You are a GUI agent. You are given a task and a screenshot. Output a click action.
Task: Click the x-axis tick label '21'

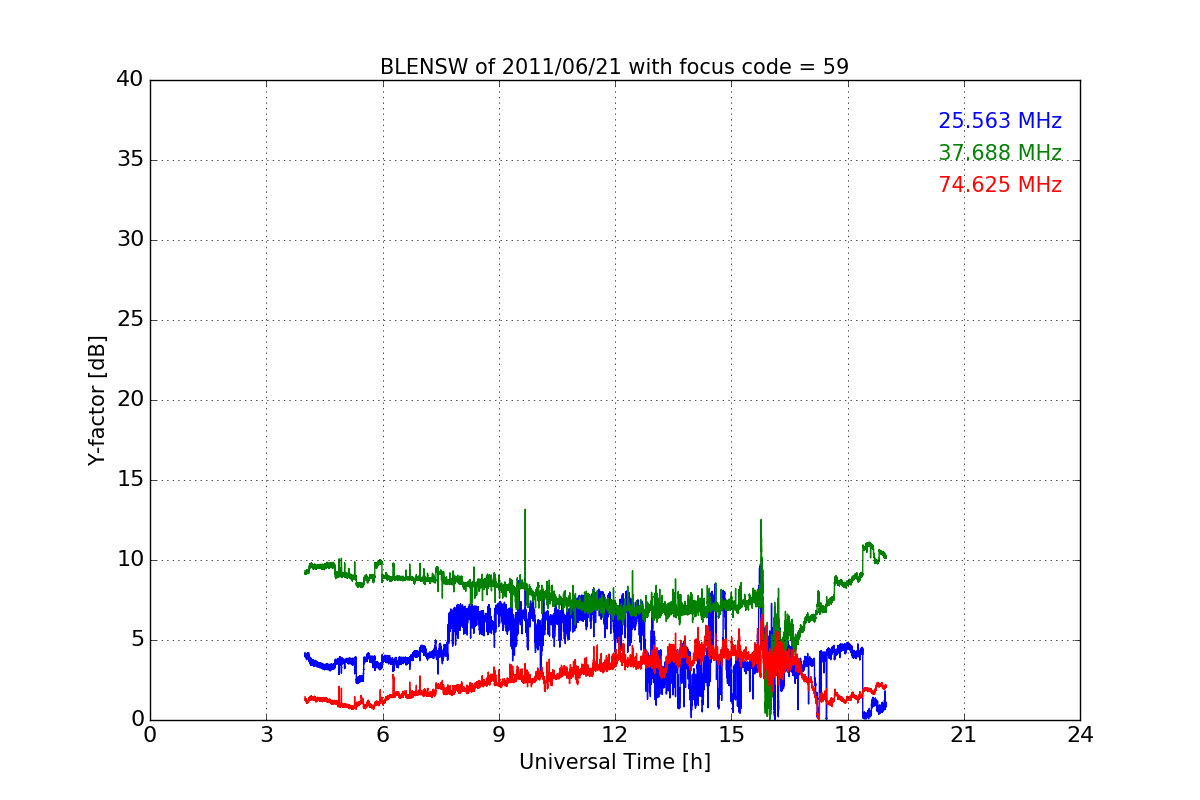pos(964,734)
